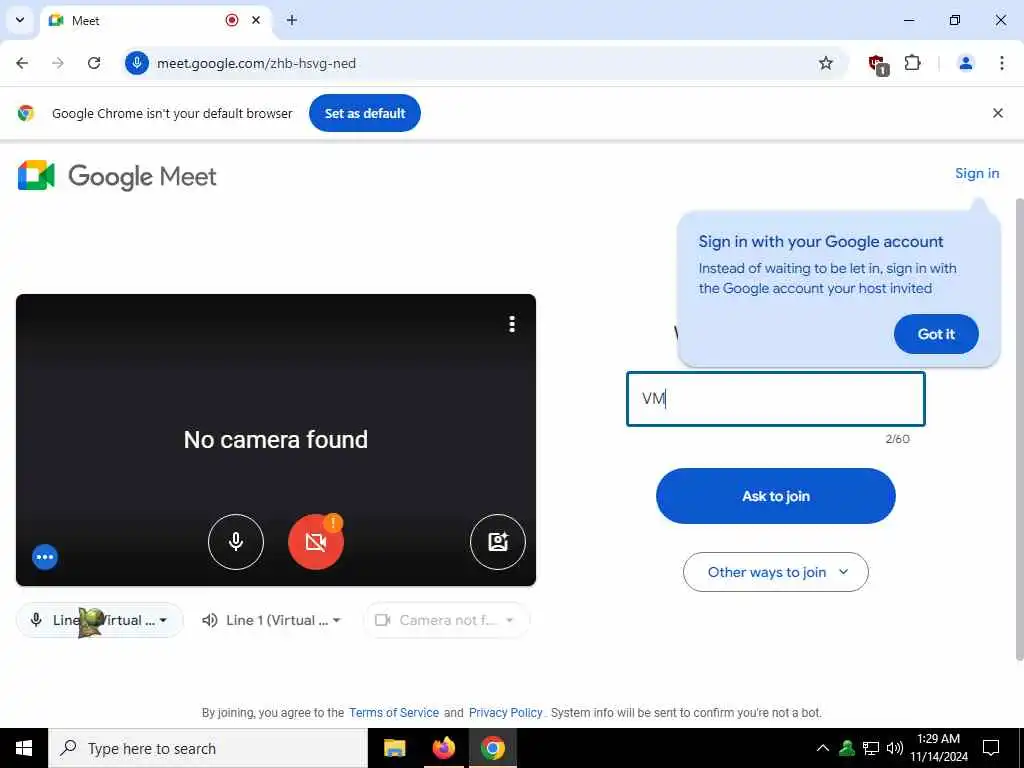Focus the name input field containing VM
Viewport: 1024px width, 768px height.
[x=776, y=399]
